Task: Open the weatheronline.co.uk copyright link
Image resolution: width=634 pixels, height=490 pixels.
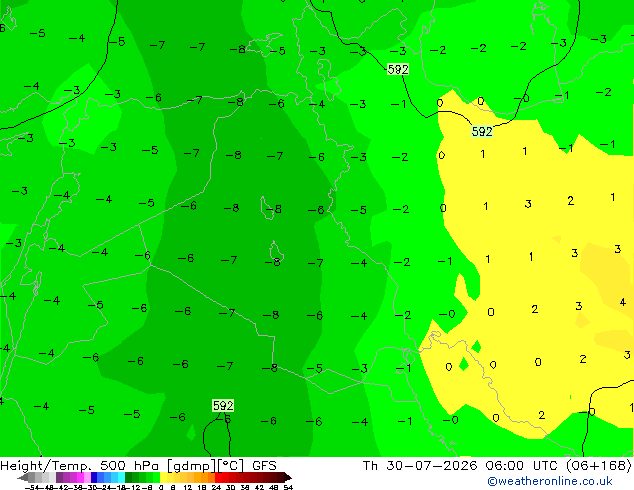Action: coord(549,481)
